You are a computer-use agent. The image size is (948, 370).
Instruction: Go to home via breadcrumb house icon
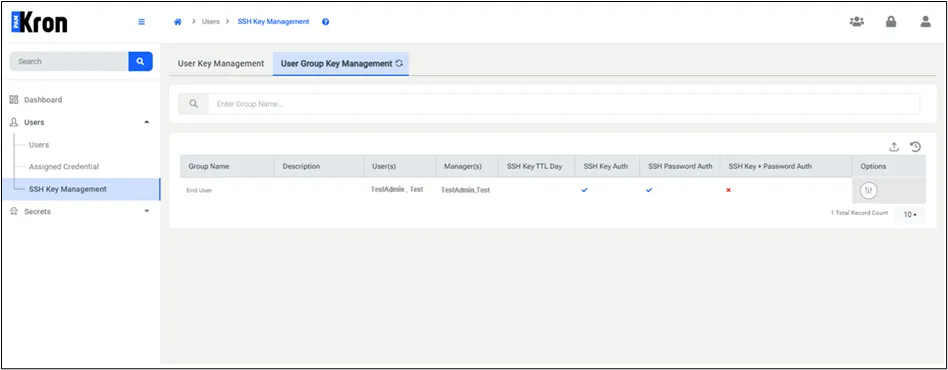178,22
